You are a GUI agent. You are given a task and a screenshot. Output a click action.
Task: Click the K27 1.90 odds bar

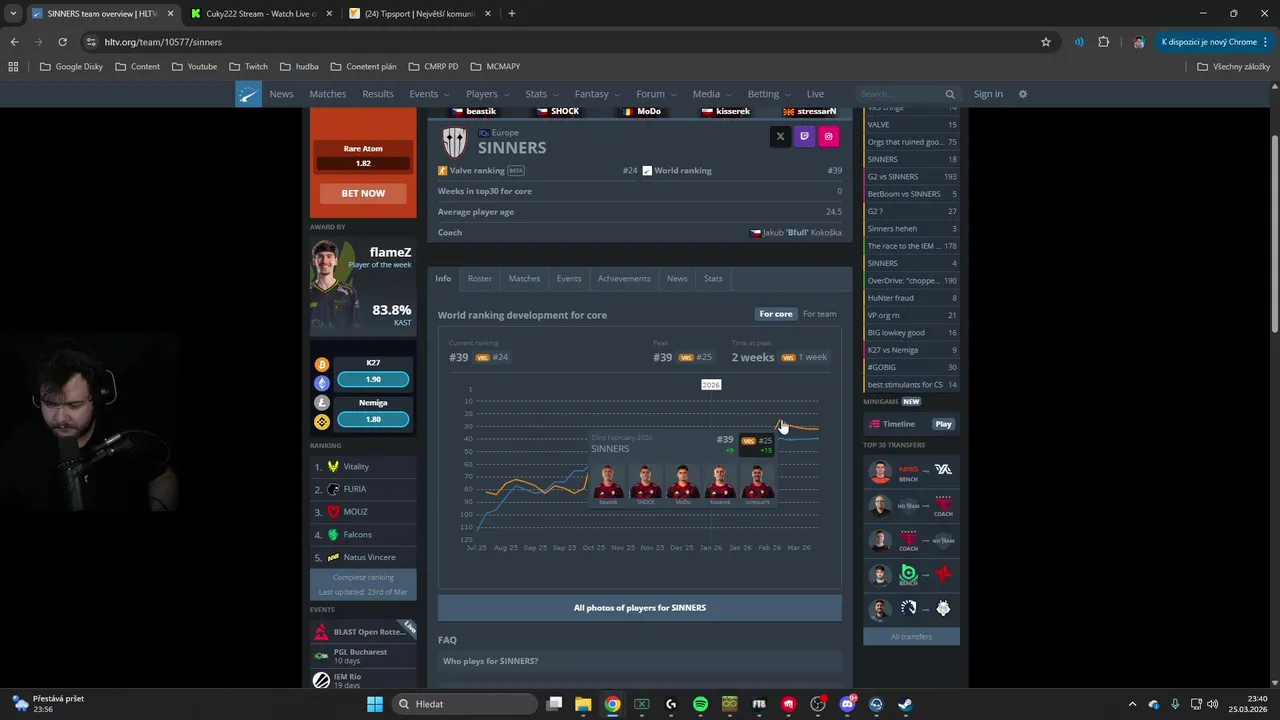pos(373,379)
